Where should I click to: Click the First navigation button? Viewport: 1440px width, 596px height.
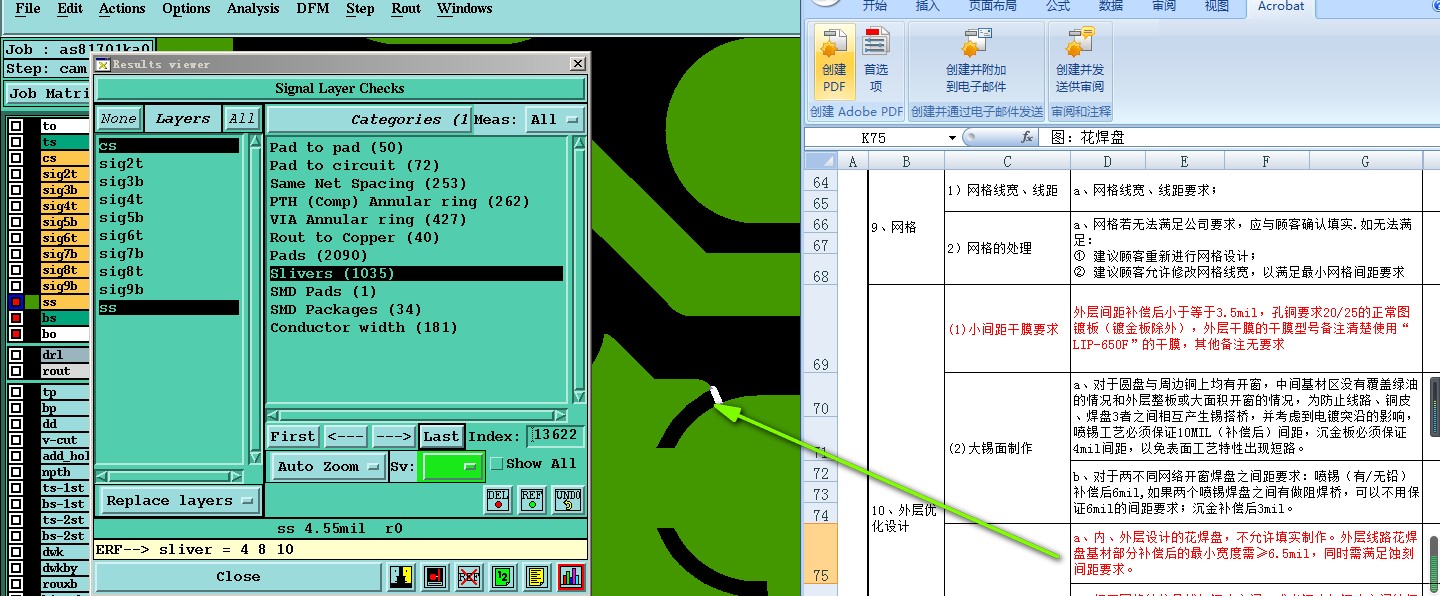(293, 436)
